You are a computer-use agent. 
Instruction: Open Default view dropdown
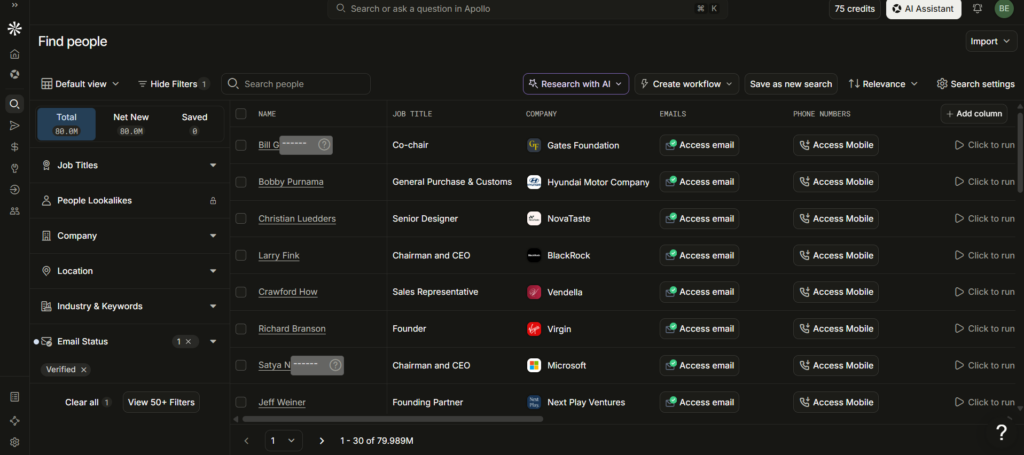80,84
